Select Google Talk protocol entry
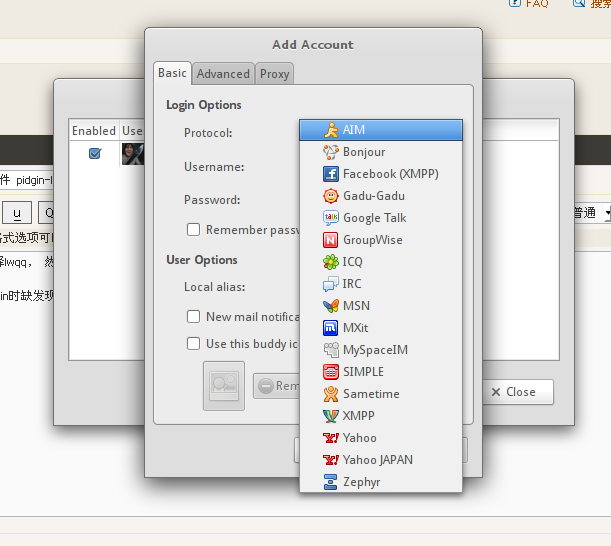Image resolution: width=611 pixels, height=546 pixels. 381,218
